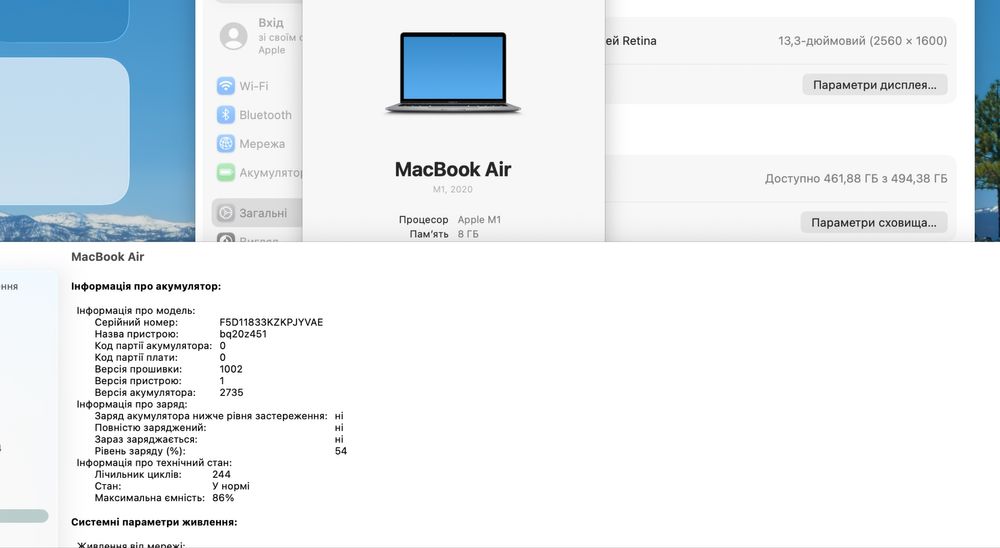Click battery version value 2735
Viewport: 1000px width, 548px height.
point(232,392)
